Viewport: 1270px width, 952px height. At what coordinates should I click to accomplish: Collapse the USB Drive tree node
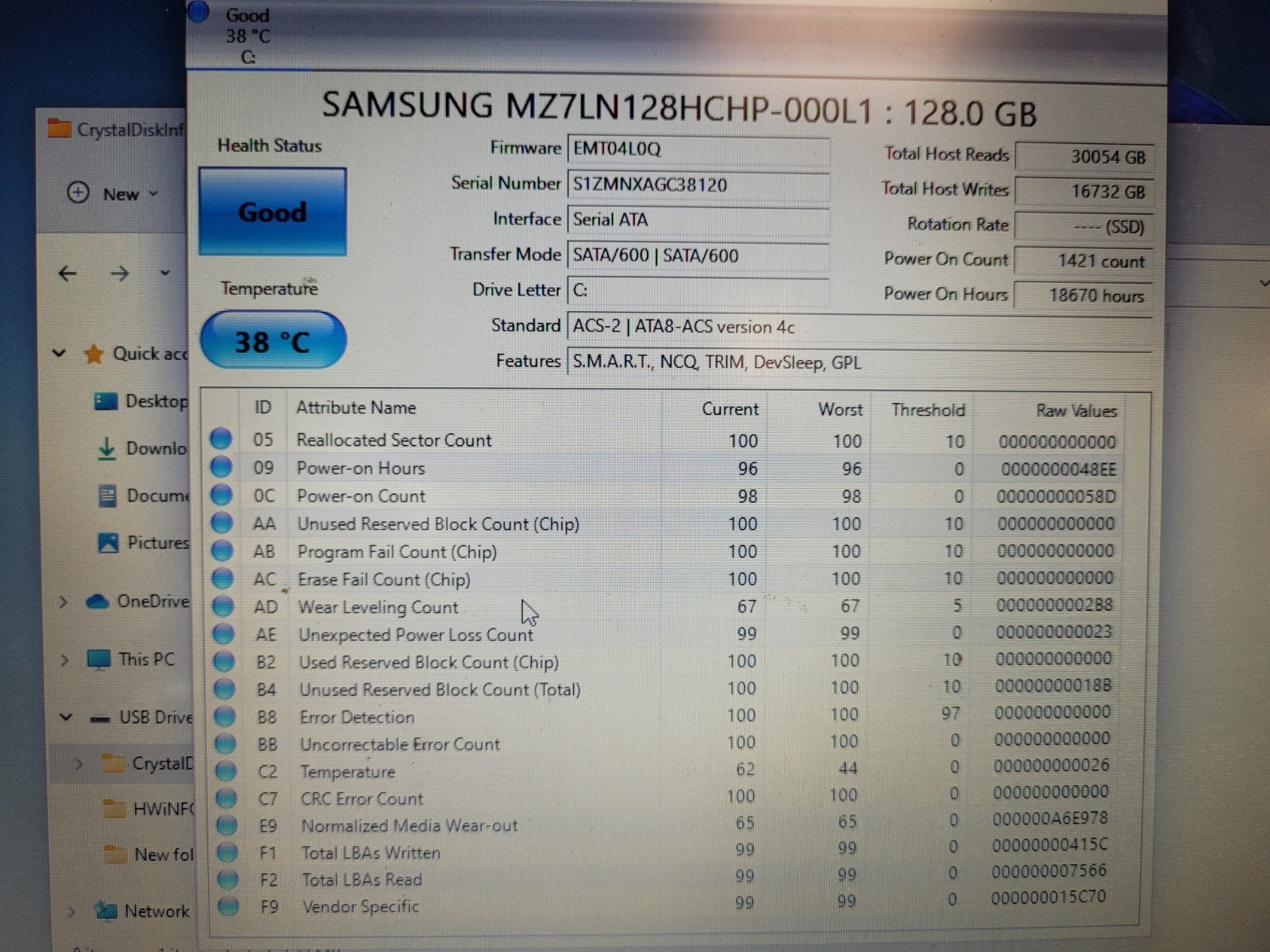[x=67, y=717]
